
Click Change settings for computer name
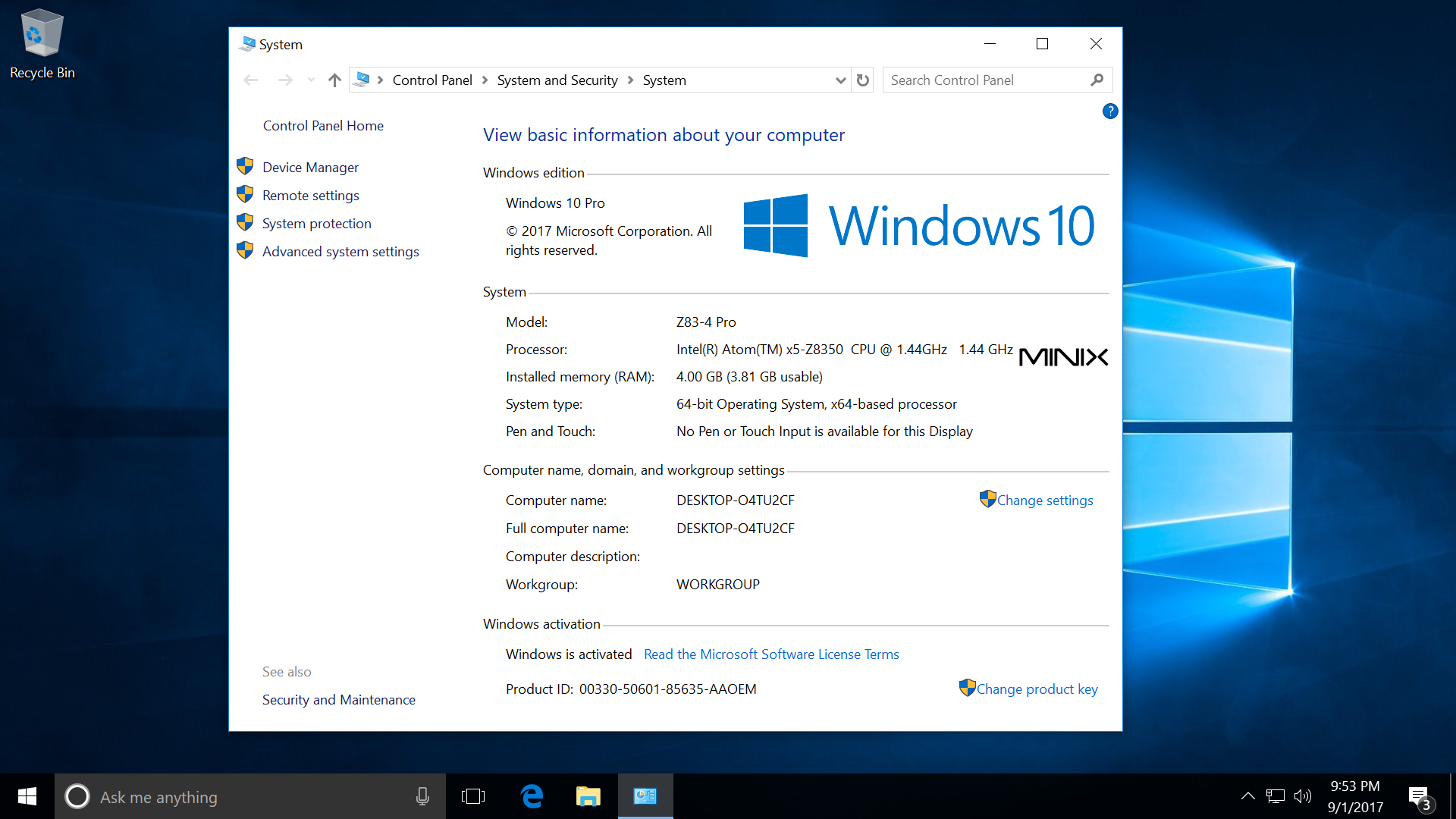click(x=1044, y=500)
